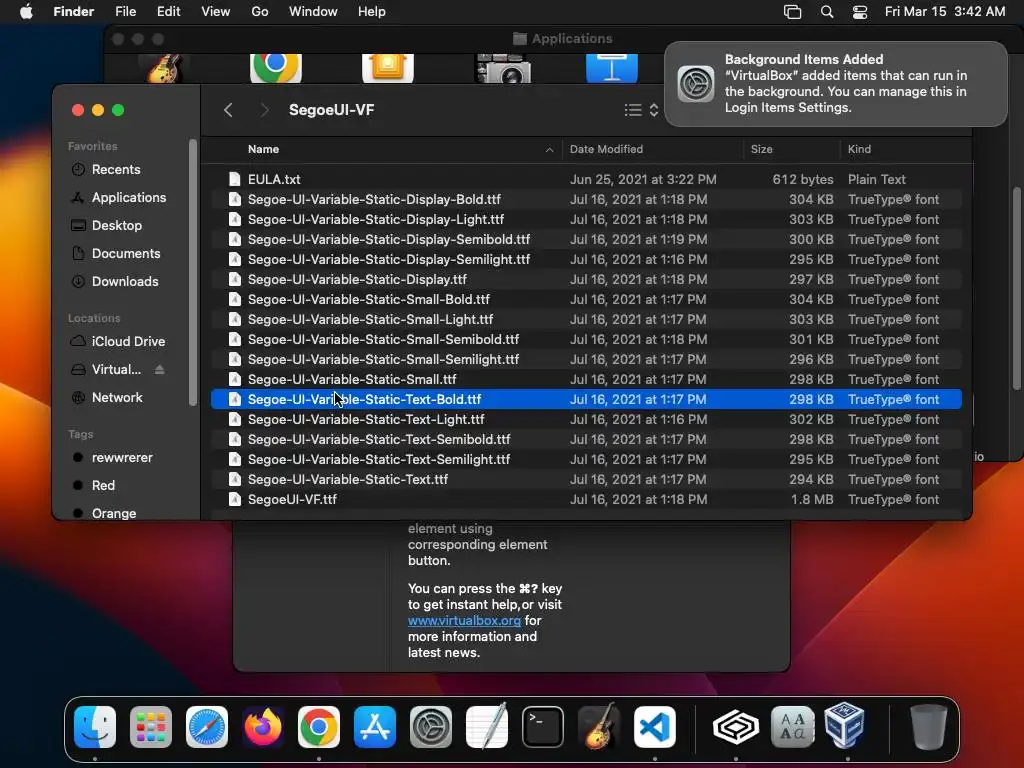Launch Firefox from the Dock
This screenshot has height=768, width=1024.
[263, 727]
